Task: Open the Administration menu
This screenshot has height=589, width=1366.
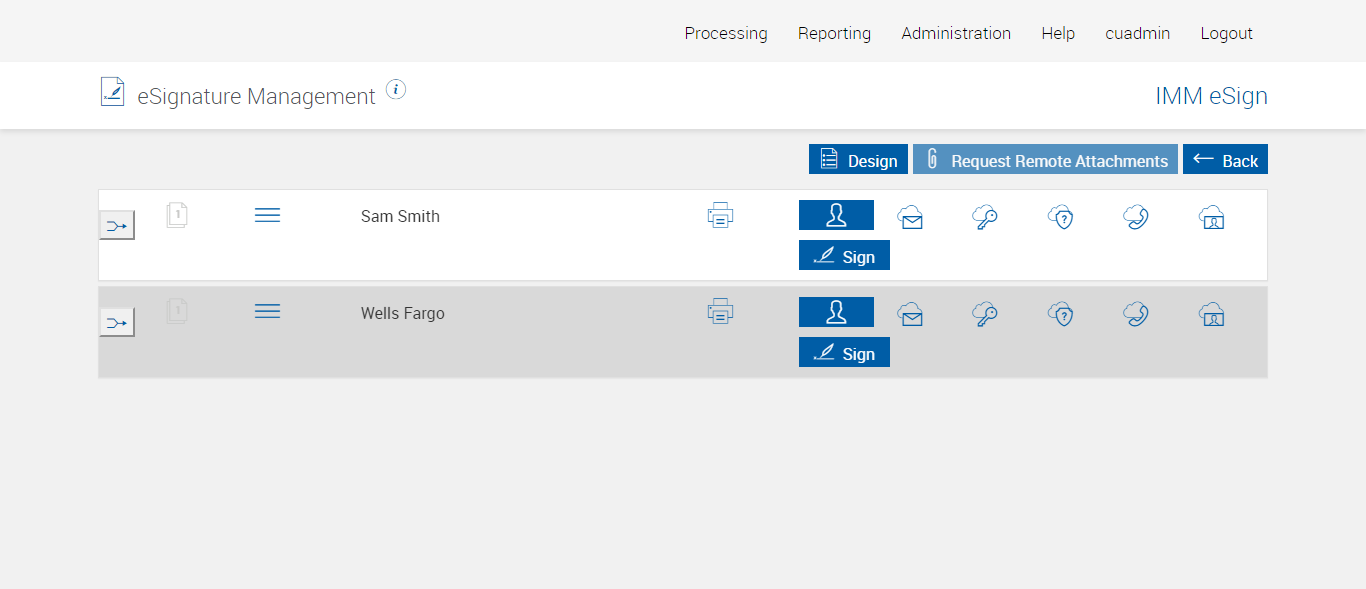Action: pyautogui.click(x=956, y=33)
